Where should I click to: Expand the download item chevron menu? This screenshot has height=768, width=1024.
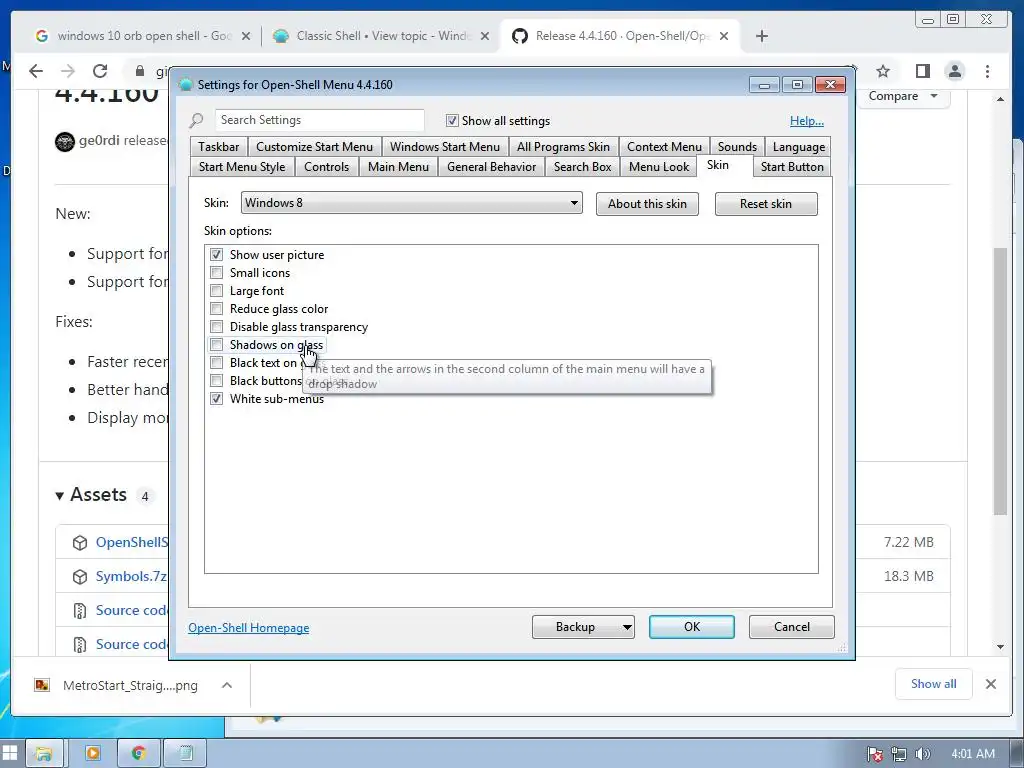pos(227,685)
